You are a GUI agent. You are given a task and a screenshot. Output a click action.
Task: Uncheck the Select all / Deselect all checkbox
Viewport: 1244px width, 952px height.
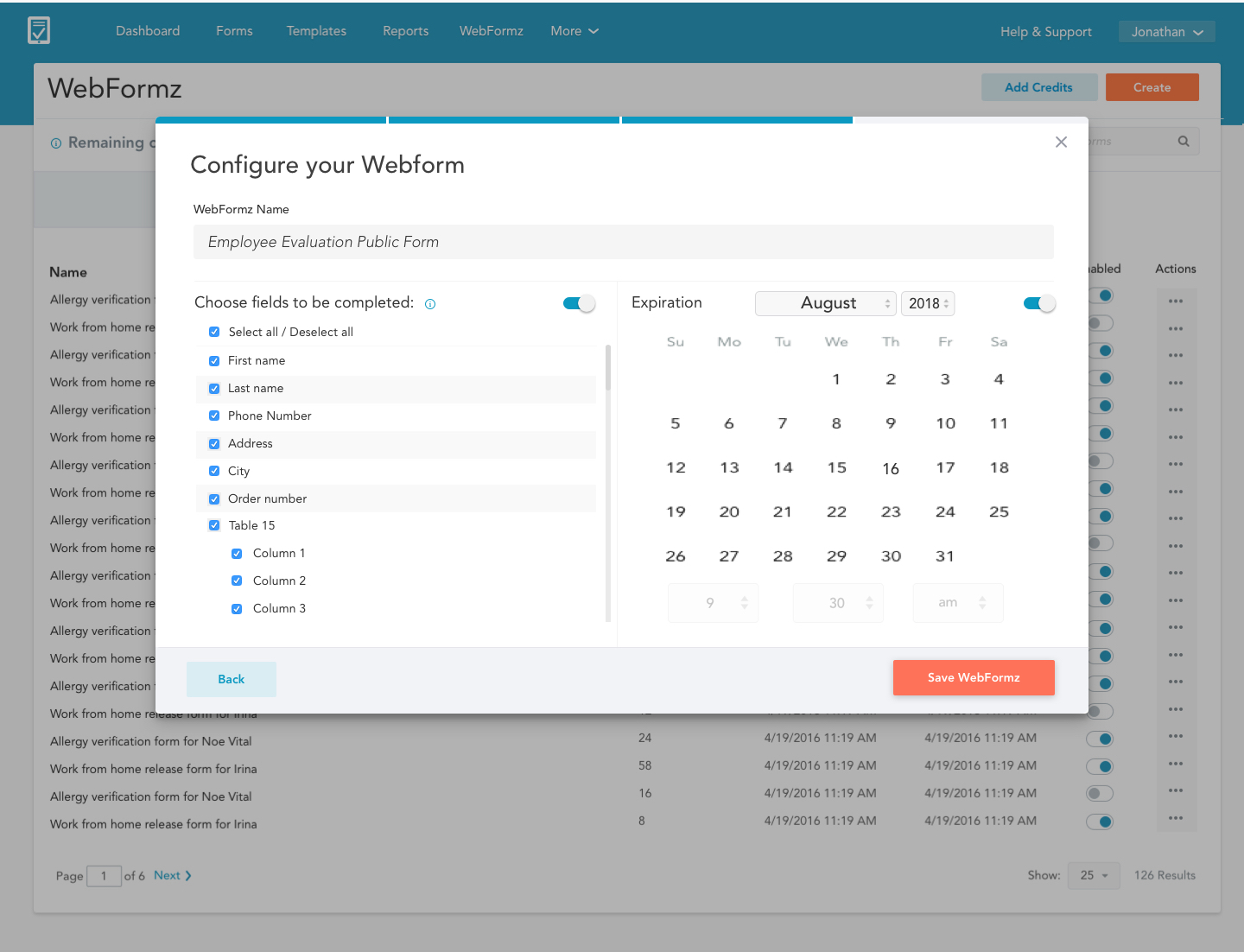coord(214,332)
